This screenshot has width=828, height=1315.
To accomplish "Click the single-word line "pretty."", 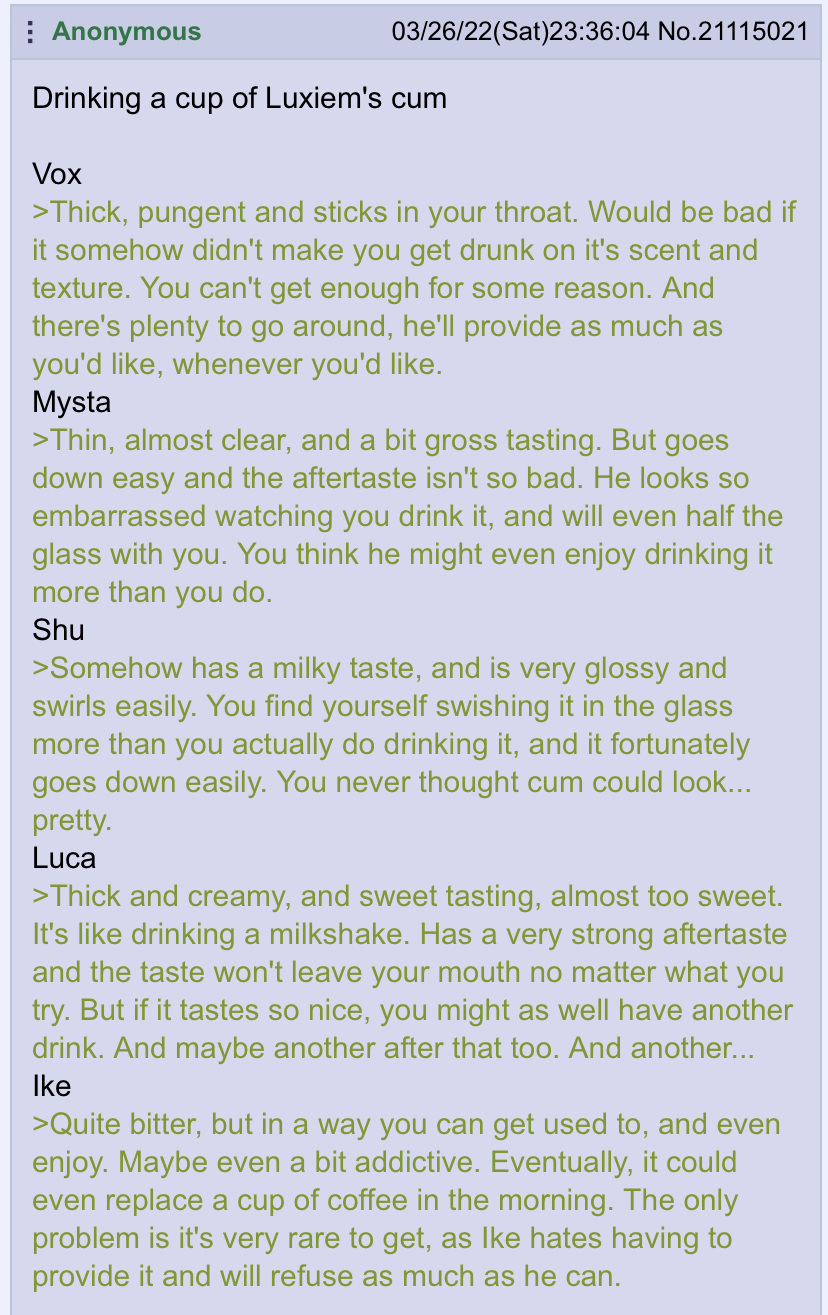I will click(x=70, y=820).
